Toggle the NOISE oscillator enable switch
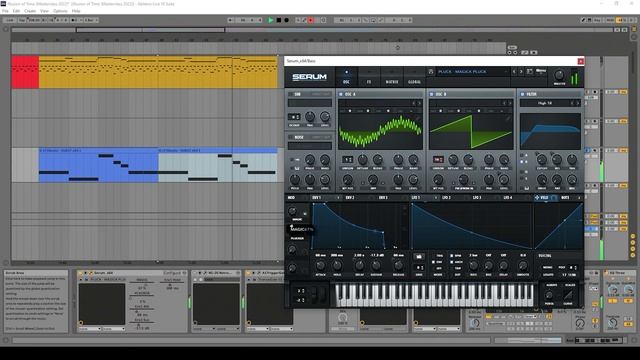 291,137
